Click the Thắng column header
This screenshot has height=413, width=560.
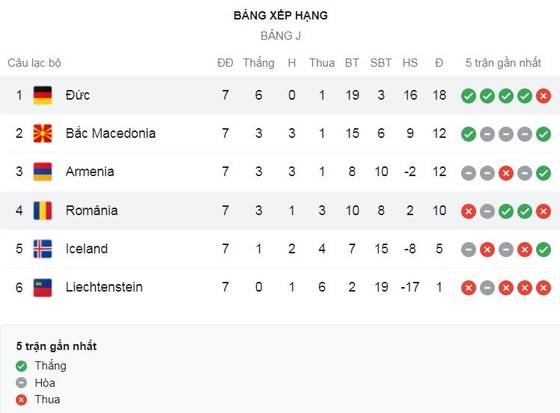click(x=259, y=63)
